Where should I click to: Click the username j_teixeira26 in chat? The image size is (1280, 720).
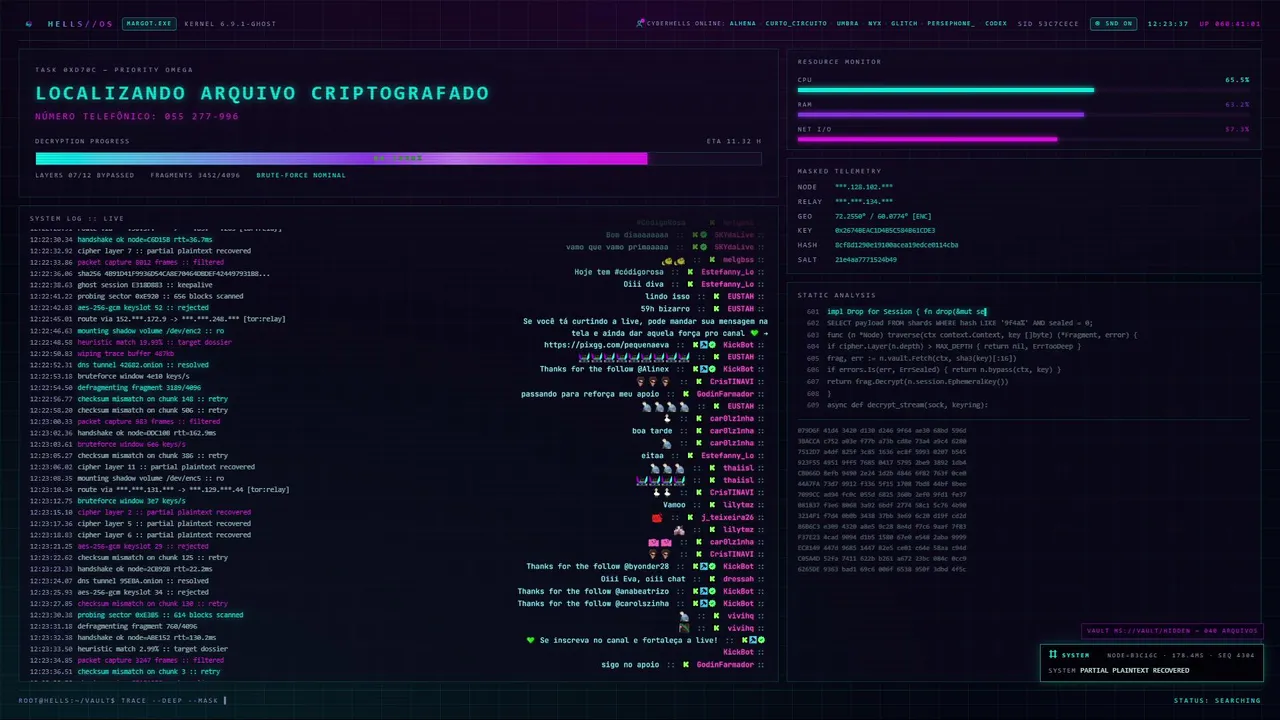pos(727,517)
